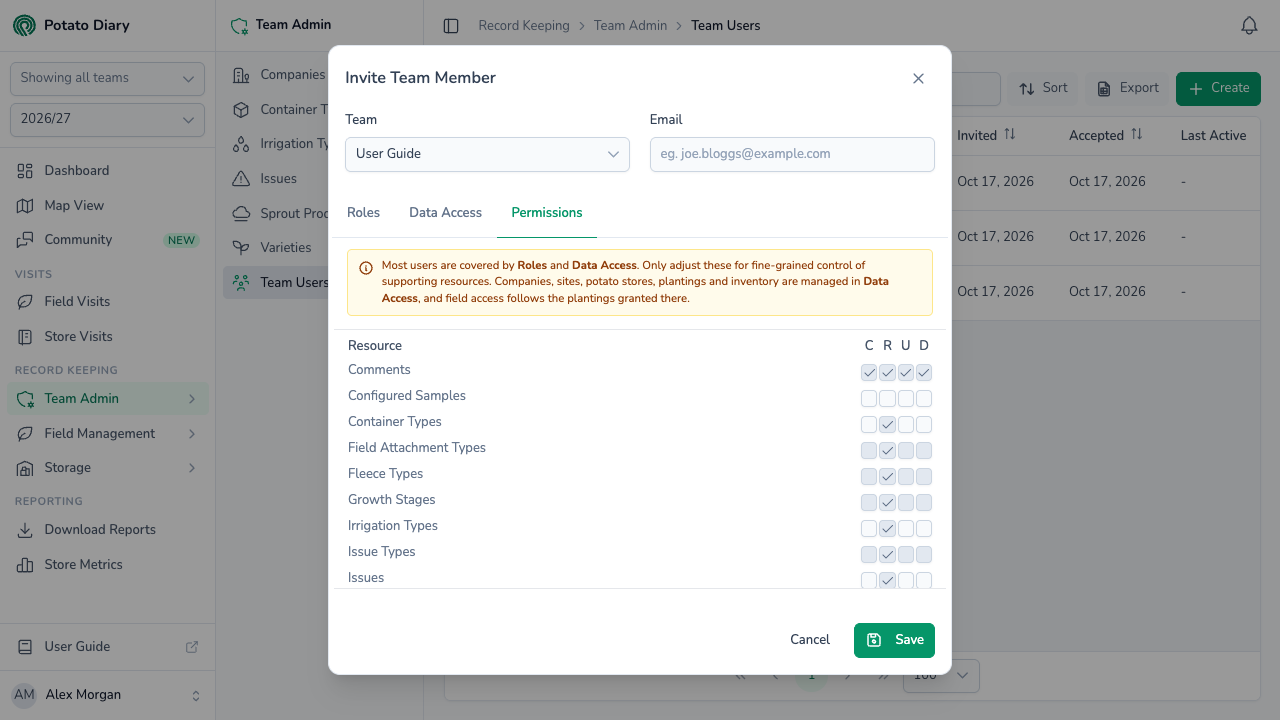
Task: Open the Showing all teams dropdown
Action: 107,79
